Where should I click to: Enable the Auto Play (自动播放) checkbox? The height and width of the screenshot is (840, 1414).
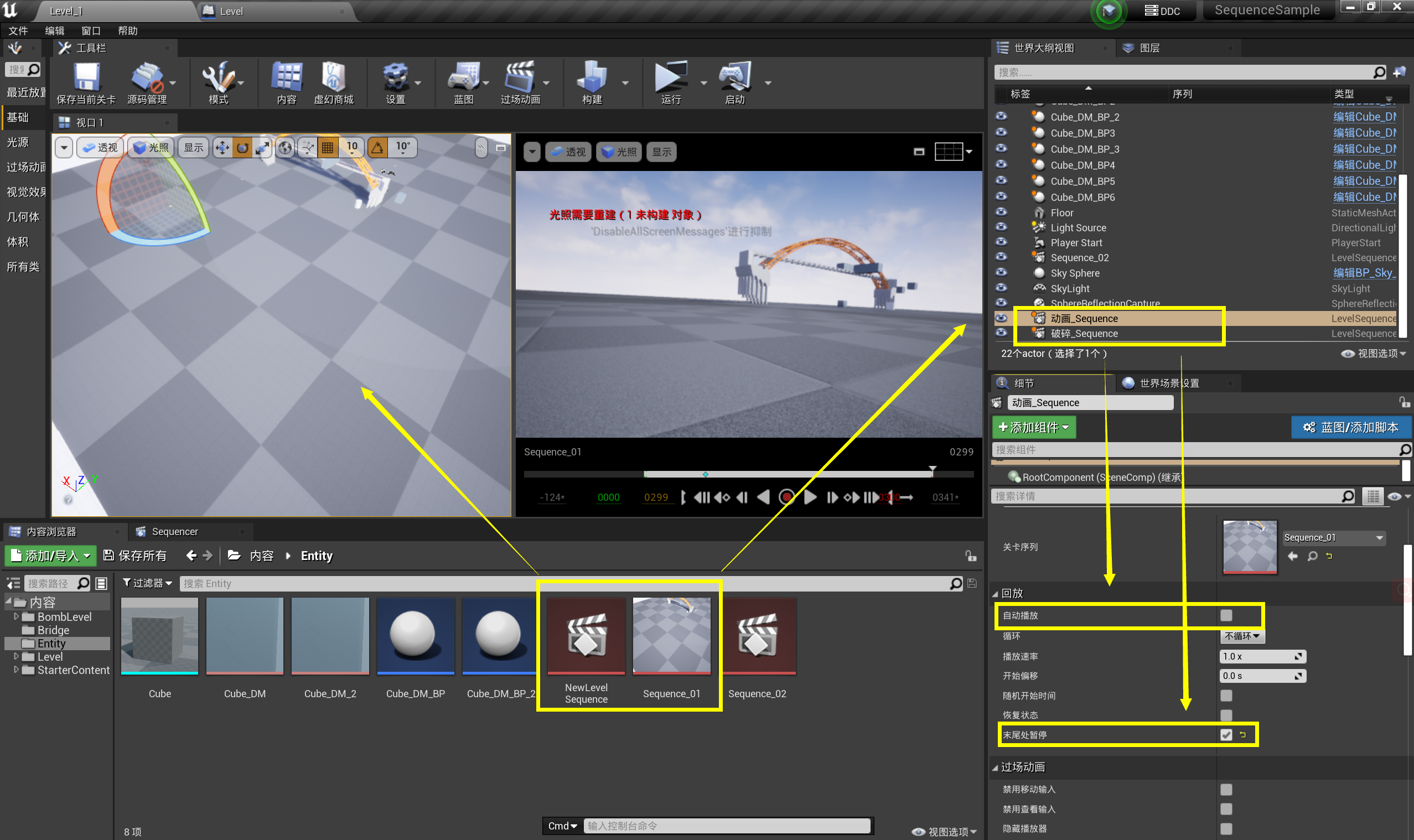1226,615
